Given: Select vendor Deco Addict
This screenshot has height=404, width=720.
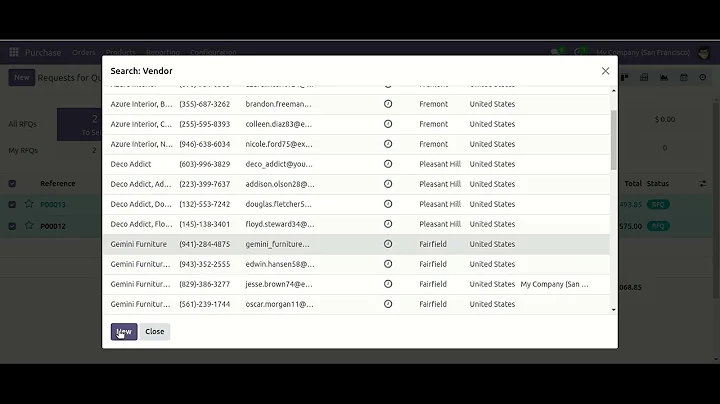Looking at the screenshot, I should [x=131, y=164].
